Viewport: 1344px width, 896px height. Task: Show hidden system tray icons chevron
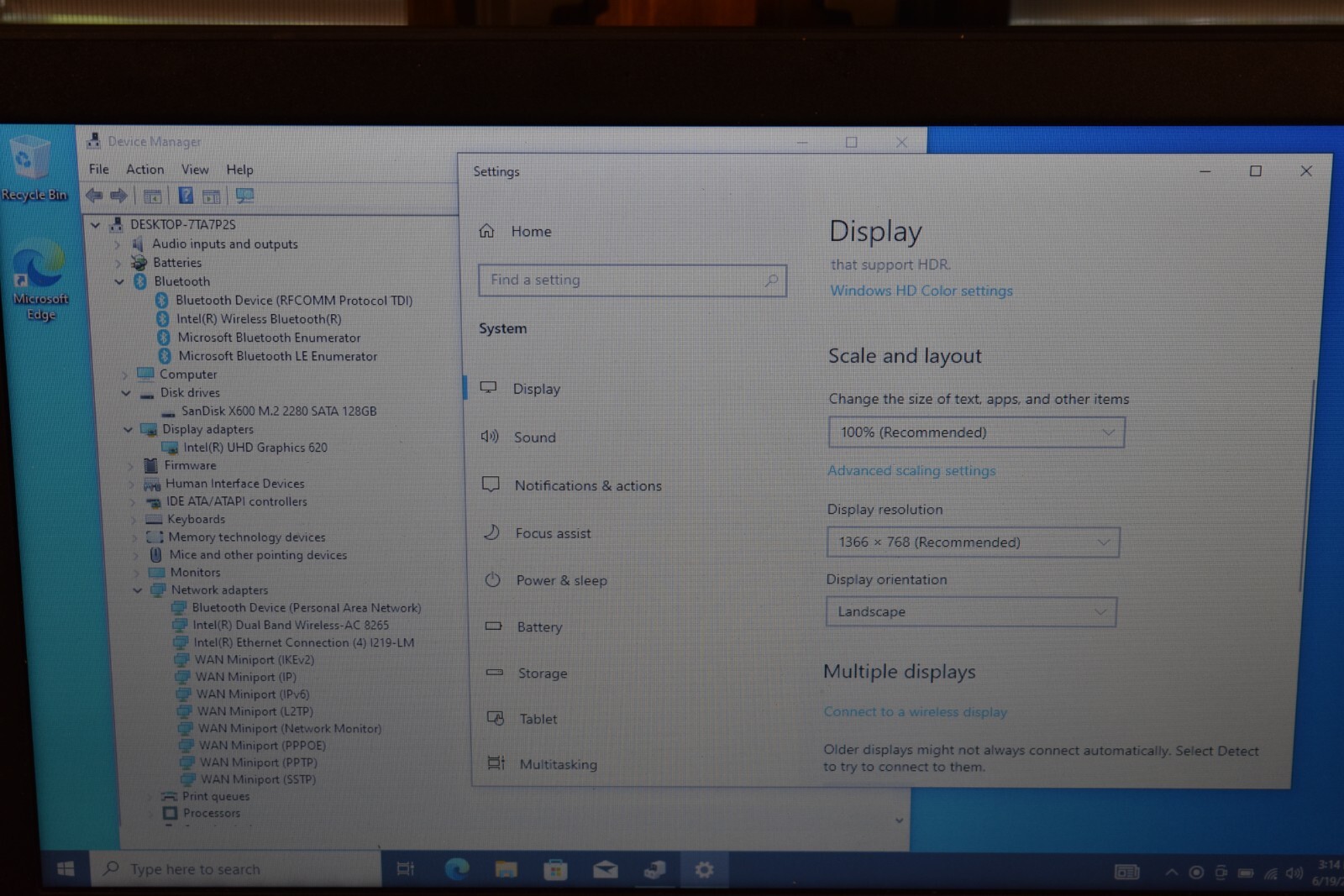point(1171,872)
